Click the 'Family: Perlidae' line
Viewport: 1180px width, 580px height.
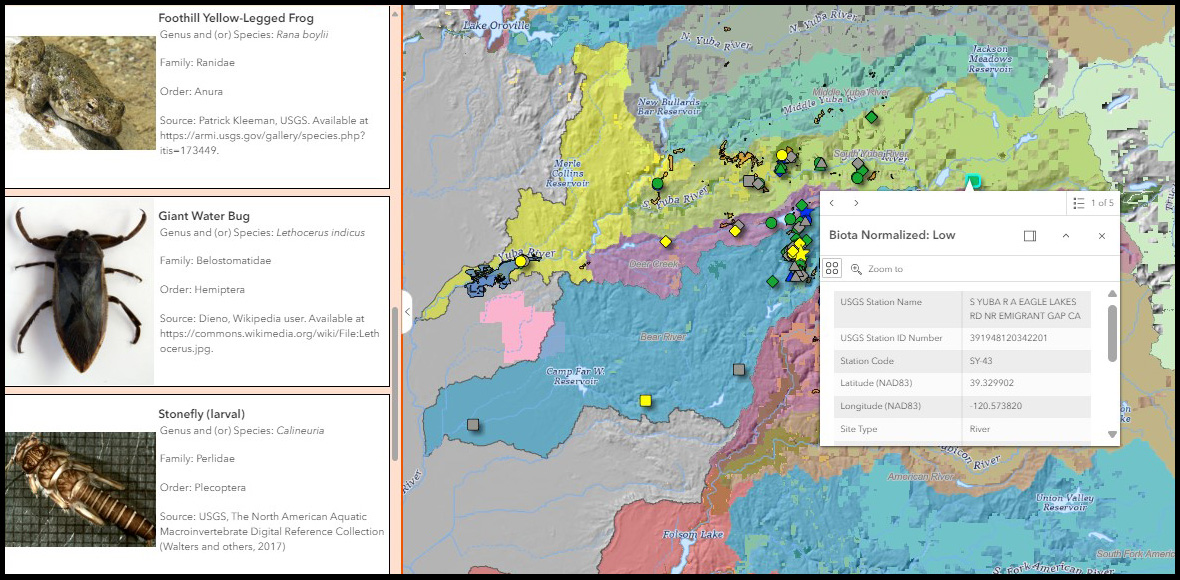pos(197,459)
